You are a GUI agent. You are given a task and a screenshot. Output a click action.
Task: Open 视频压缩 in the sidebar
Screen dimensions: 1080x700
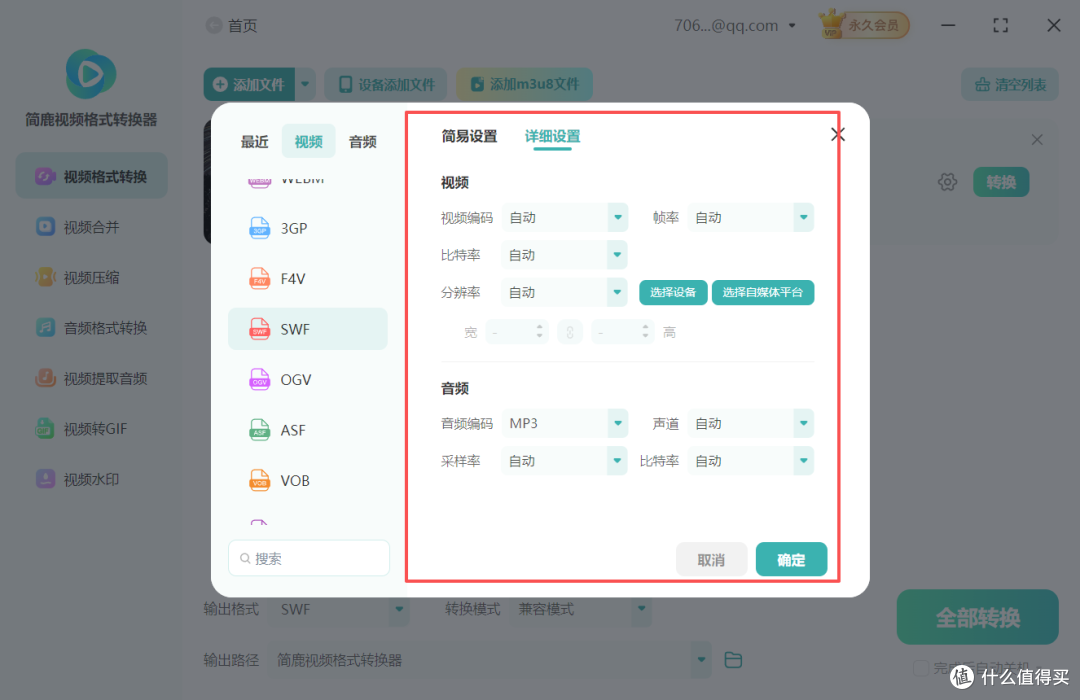click(x=92, y=277)
